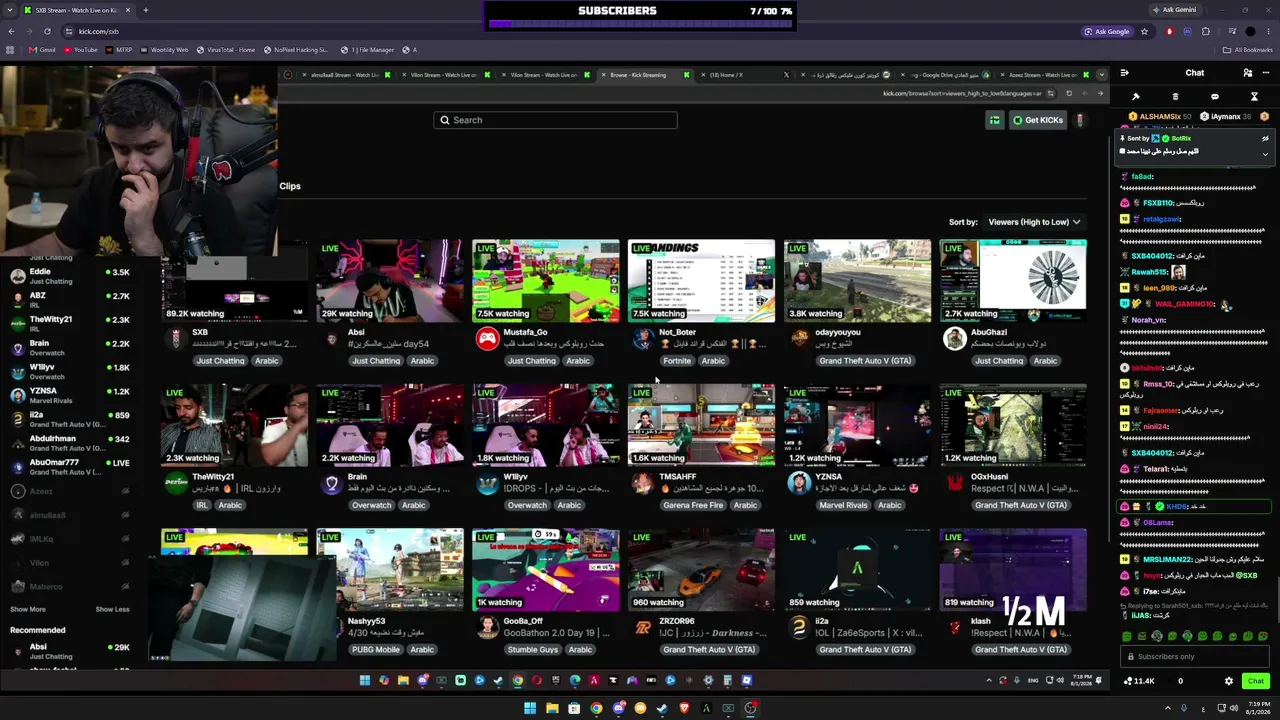This screenshot has height=720, width=1280.
Task: Click the green Chat send button
Action: [x=1256, y=681]
